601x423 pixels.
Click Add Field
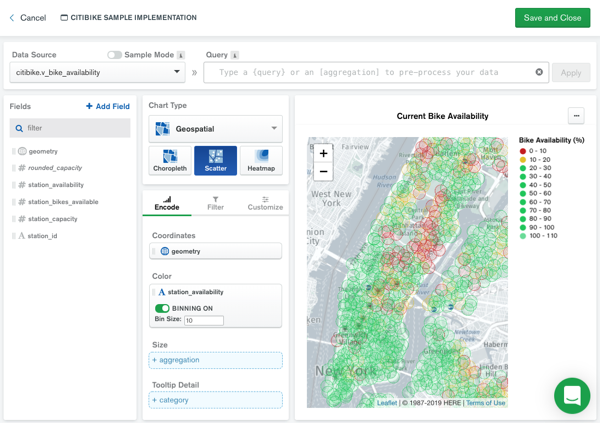point(108,106)
